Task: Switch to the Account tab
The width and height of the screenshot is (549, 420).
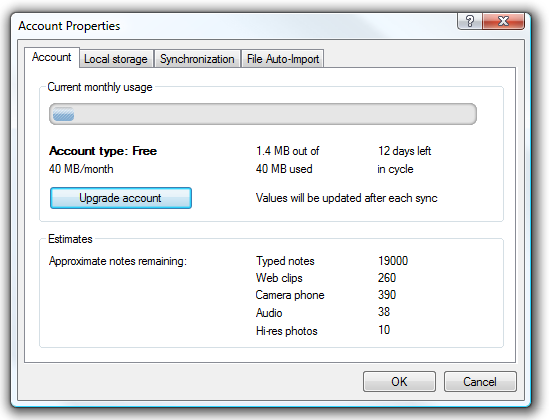Action: click(x=52, y=57)
